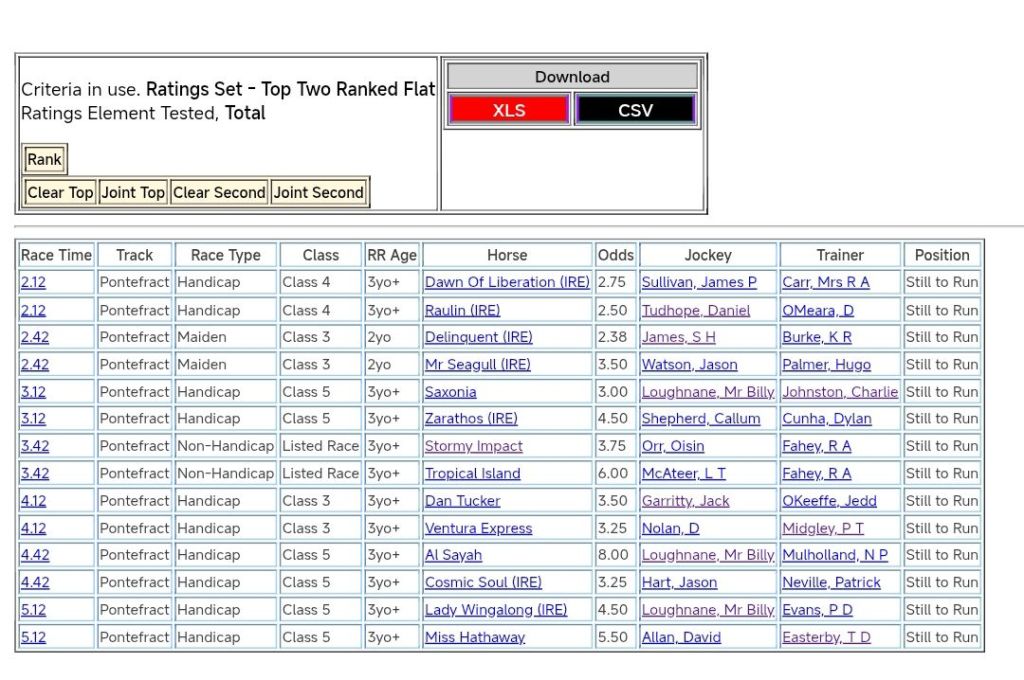The image size is (1024, 680).
Task: View trainer Neville, Patrick
Action: coord(831,582)
